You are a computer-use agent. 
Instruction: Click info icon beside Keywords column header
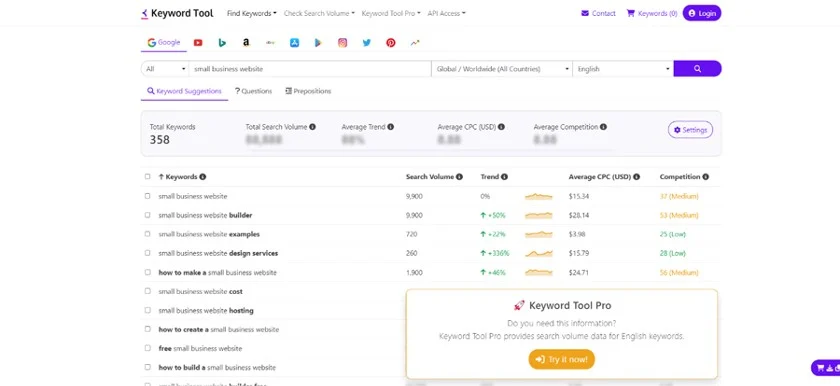coord(202,177)
